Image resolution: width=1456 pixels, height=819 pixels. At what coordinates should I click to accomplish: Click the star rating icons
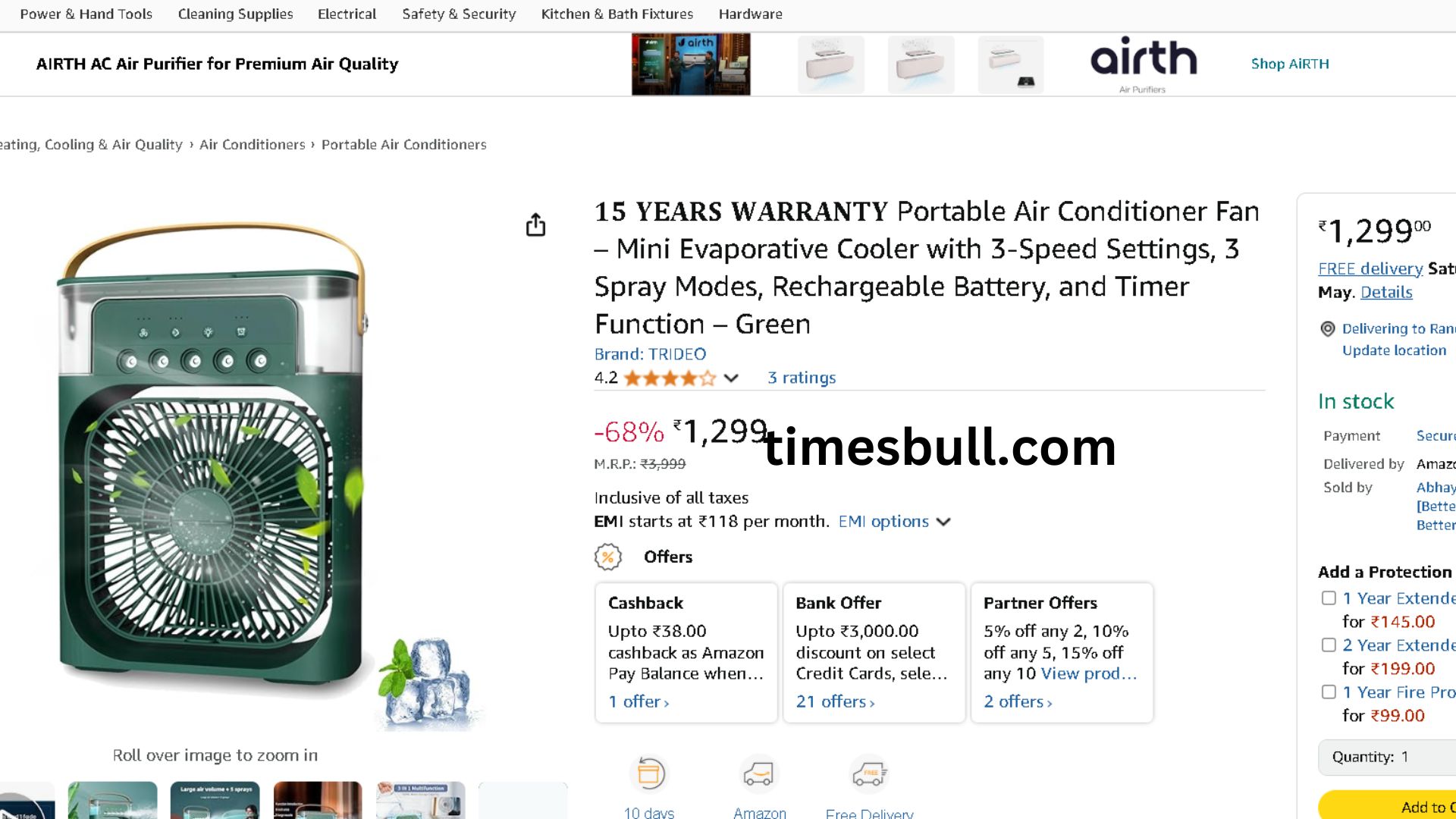(669, 378)
